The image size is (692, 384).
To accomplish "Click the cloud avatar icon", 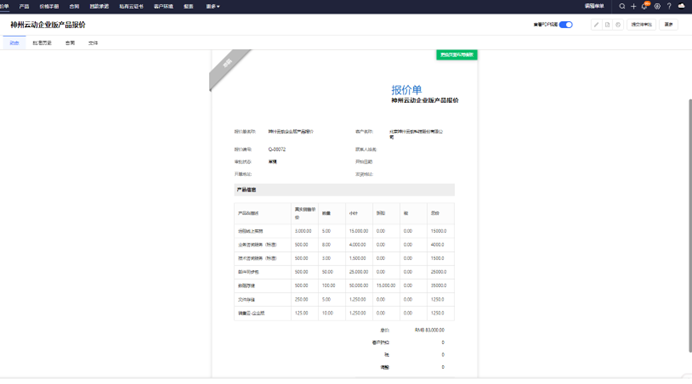I will click(x=681, y=6).
